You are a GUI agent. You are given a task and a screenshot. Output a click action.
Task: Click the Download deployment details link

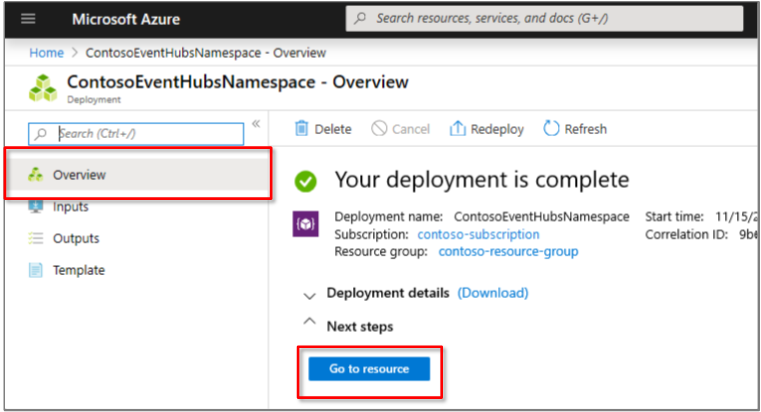coord(493,293)
